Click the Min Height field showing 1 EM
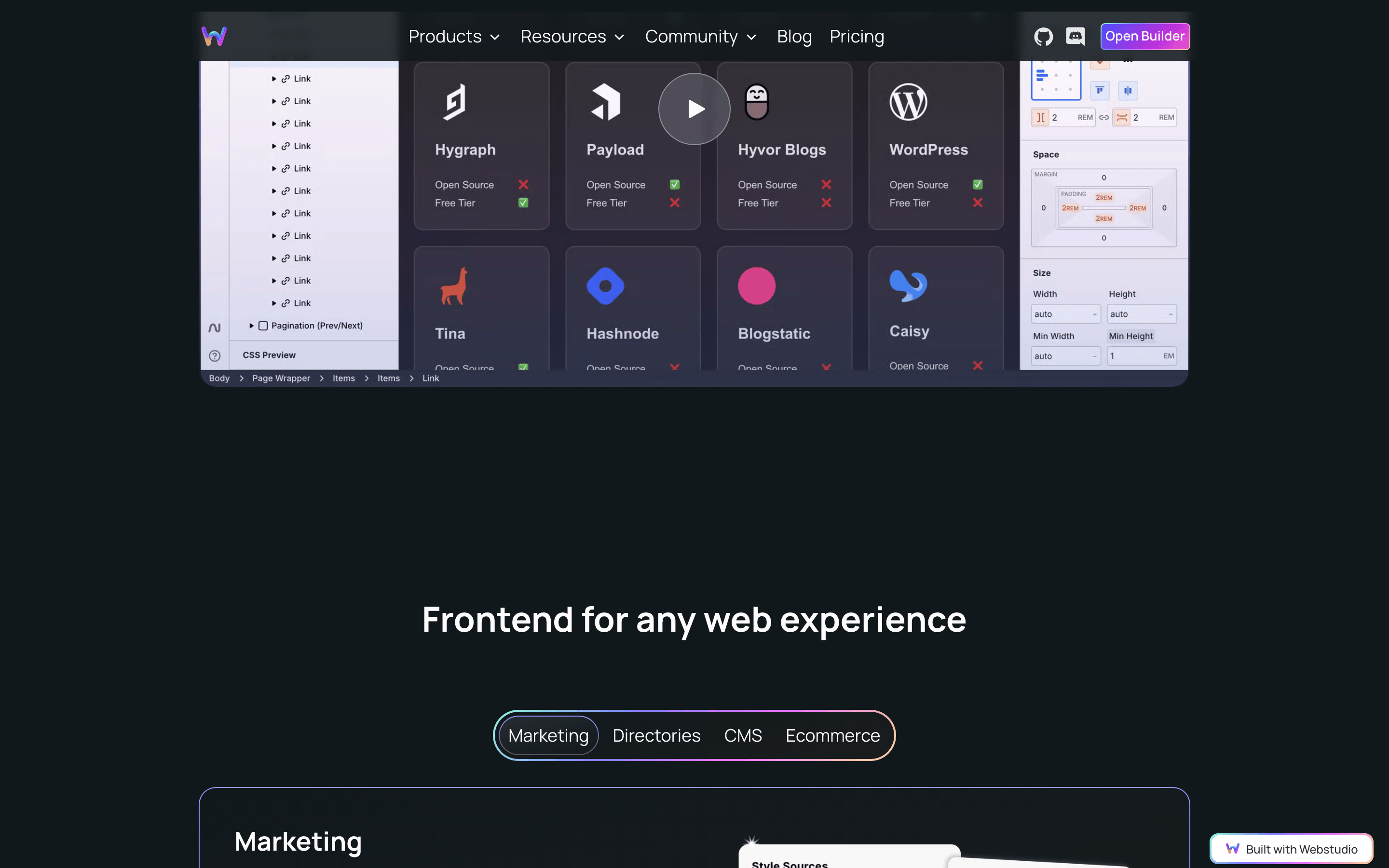The image size is (1389, 868). [1142, 356]
